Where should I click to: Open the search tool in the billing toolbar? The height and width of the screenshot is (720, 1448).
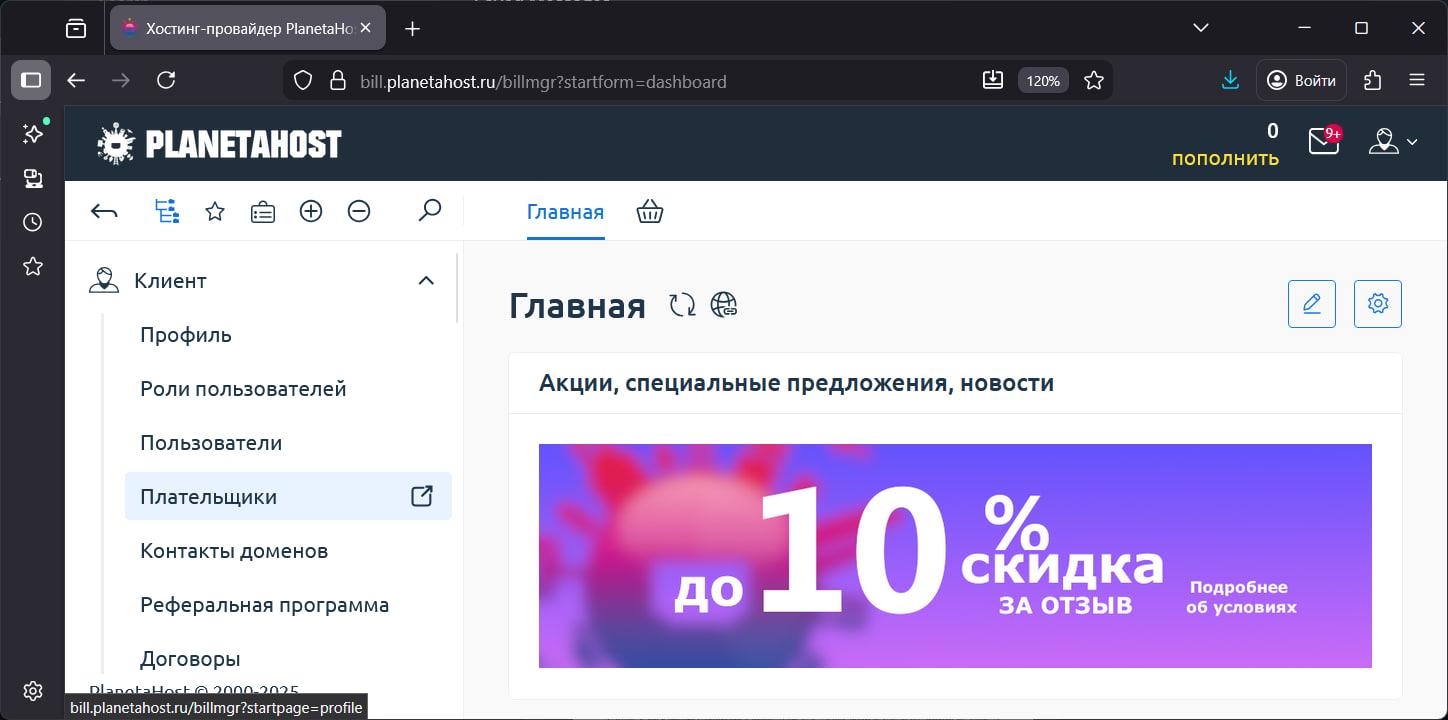pos(429,211)
